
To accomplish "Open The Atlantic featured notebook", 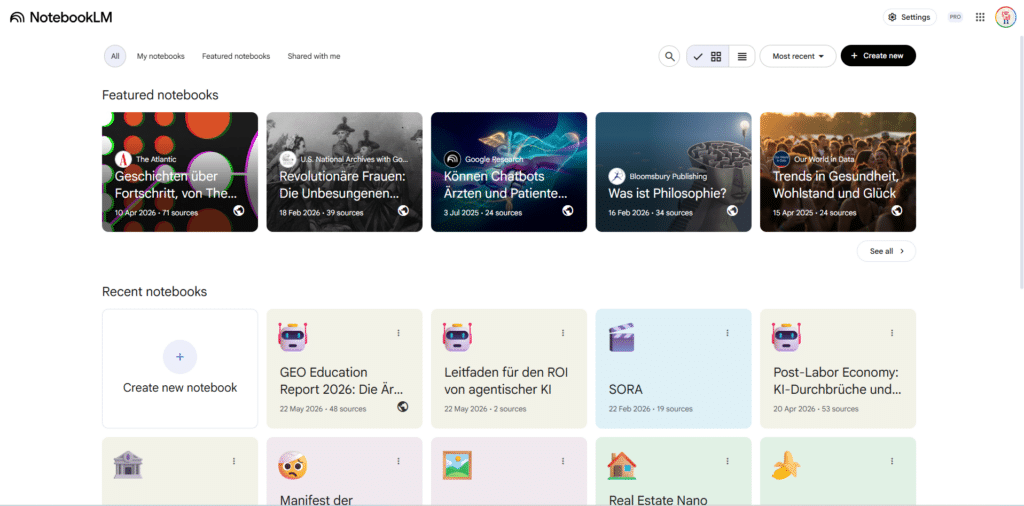I will point(180,172).
